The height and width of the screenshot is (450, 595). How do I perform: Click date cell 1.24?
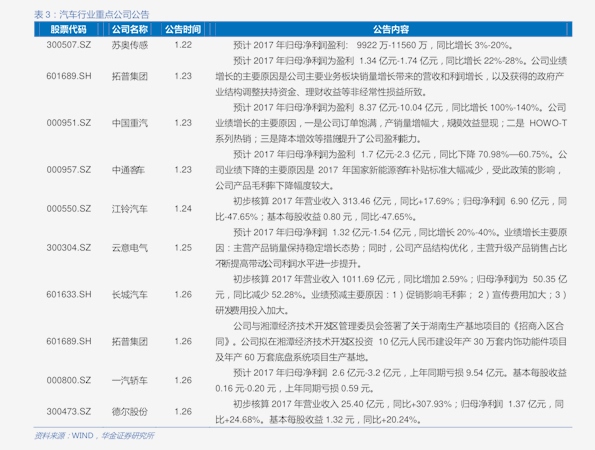183,209
